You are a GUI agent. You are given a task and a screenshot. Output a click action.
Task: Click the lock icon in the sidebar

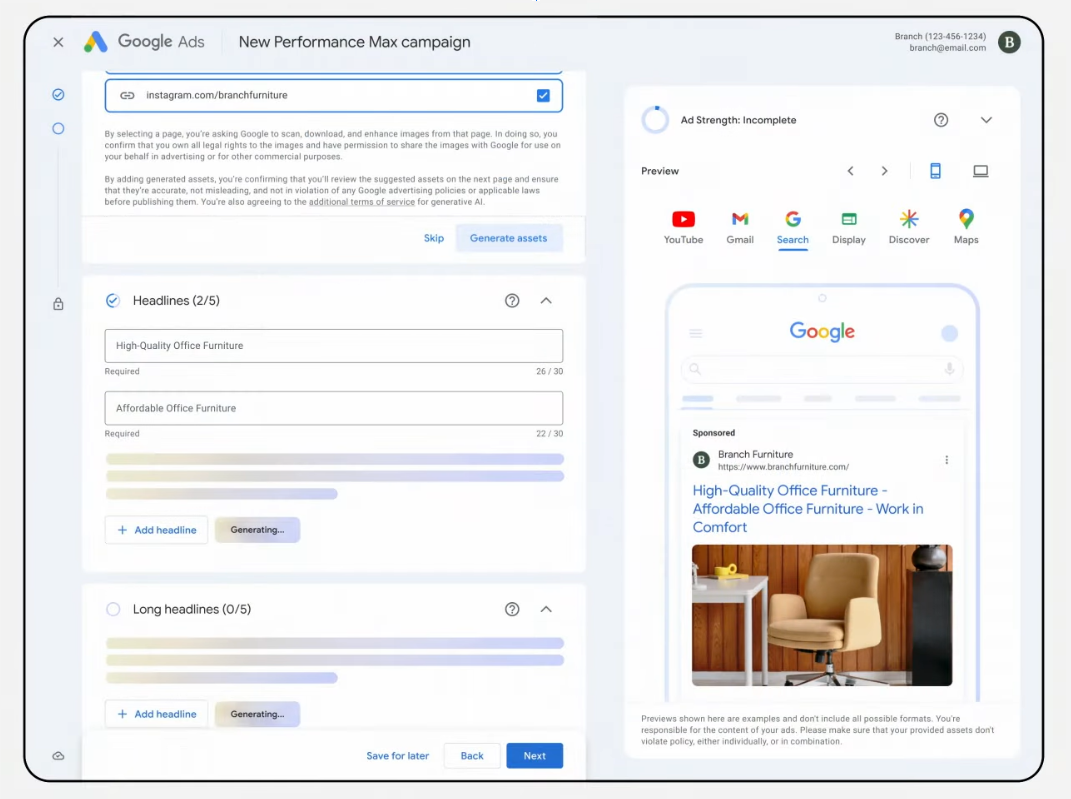(59, 304)
